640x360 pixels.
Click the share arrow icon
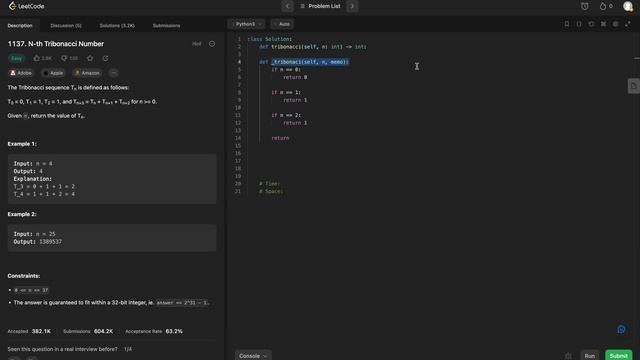pos(106,58)
